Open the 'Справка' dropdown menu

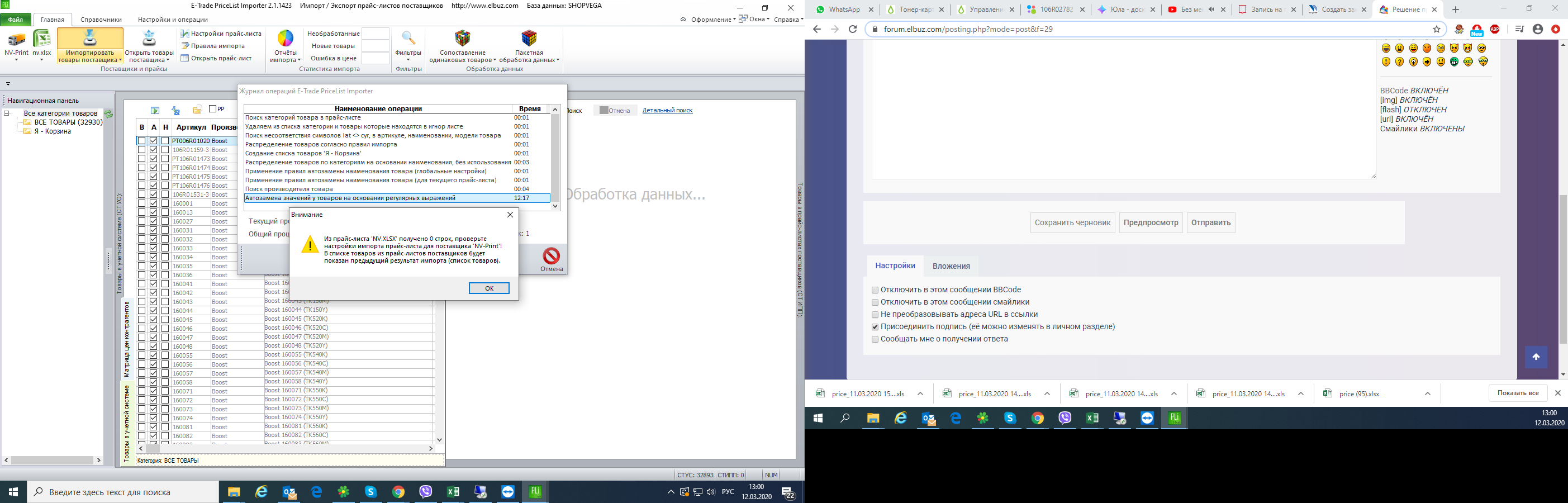pyautogui.click(x=788, y=20)
